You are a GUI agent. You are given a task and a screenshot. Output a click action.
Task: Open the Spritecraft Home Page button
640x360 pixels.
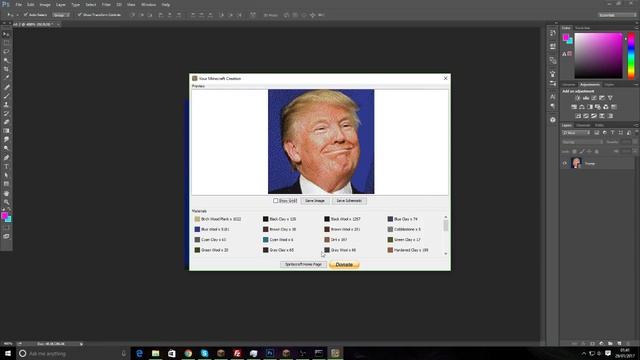(x=303, y=264)
